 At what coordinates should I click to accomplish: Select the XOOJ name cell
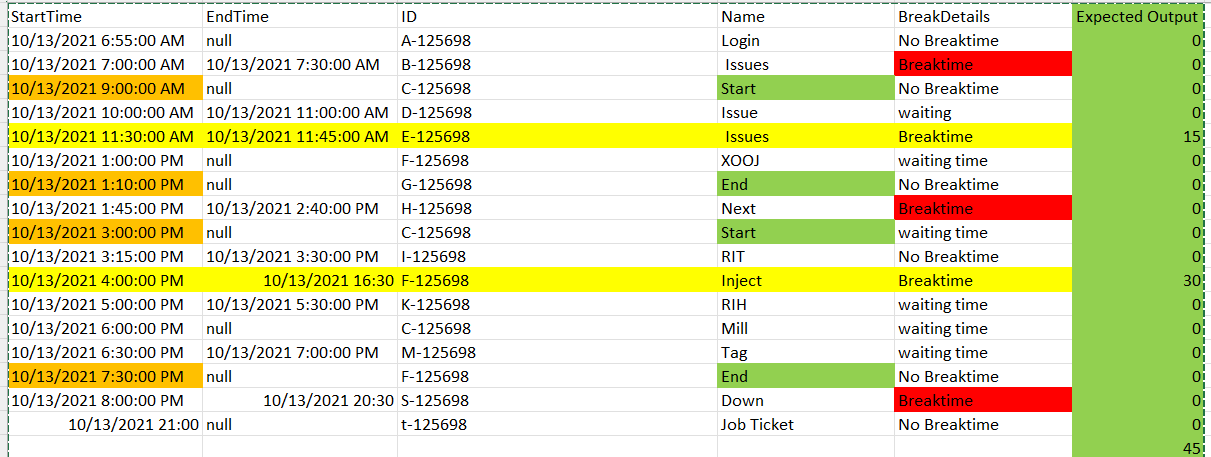coord(806,161)
